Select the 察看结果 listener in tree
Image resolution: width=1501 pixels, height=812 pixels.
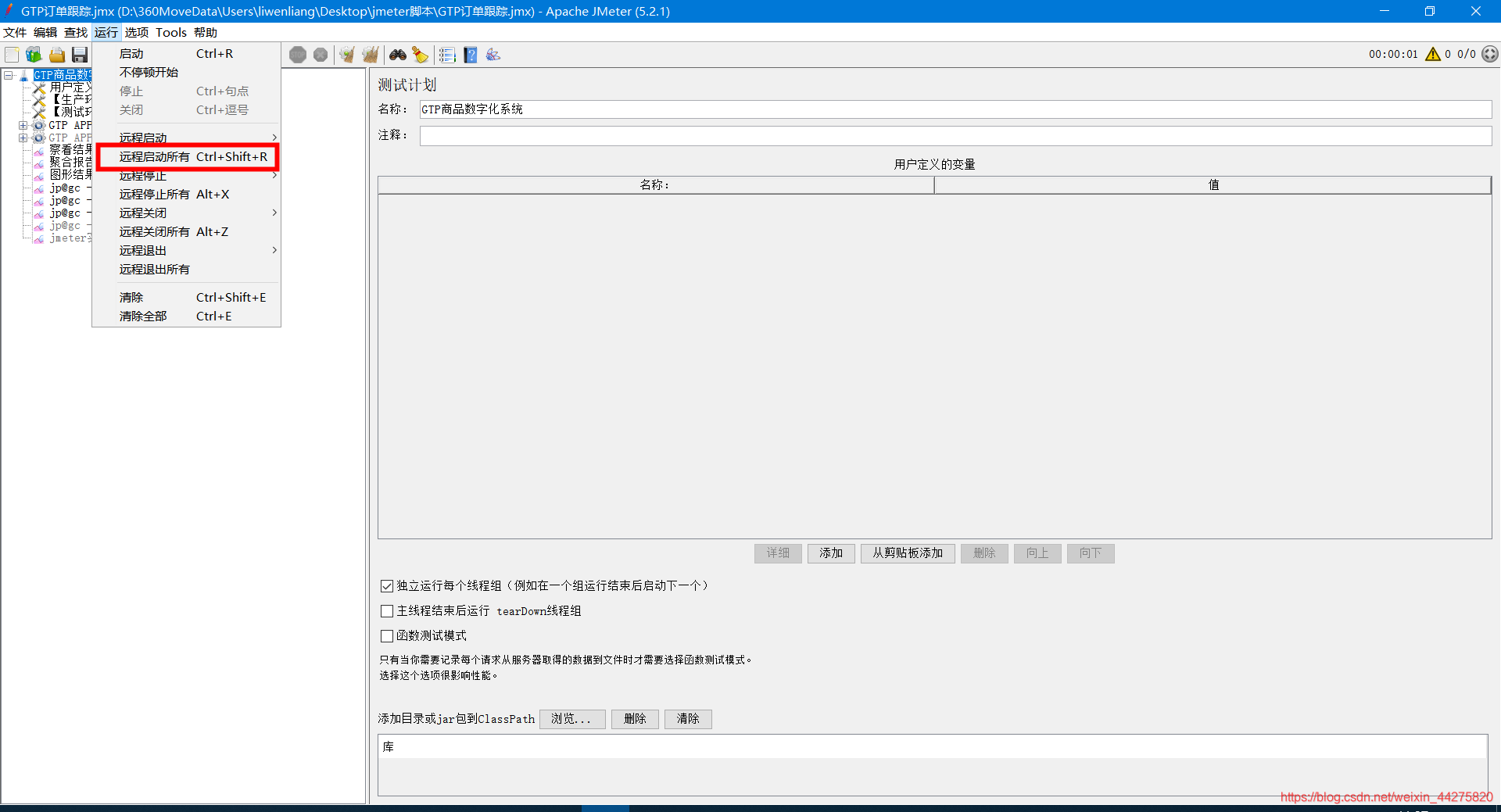coord(70,150)
